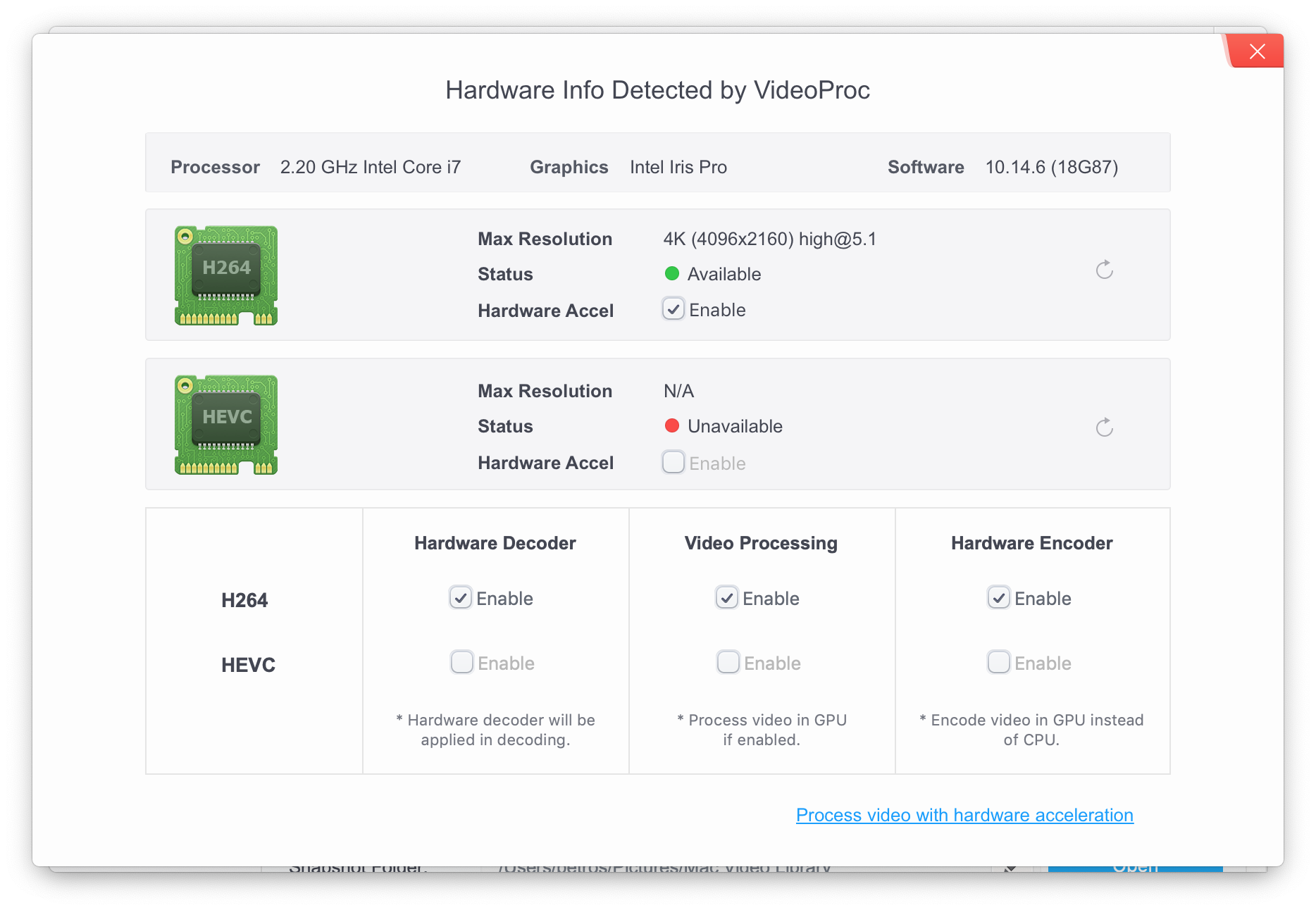The width and height of the screenshot is (1316, 910).
Task: Click the '10.14.6 (18G87)' software version
Action: point(1052,167)
